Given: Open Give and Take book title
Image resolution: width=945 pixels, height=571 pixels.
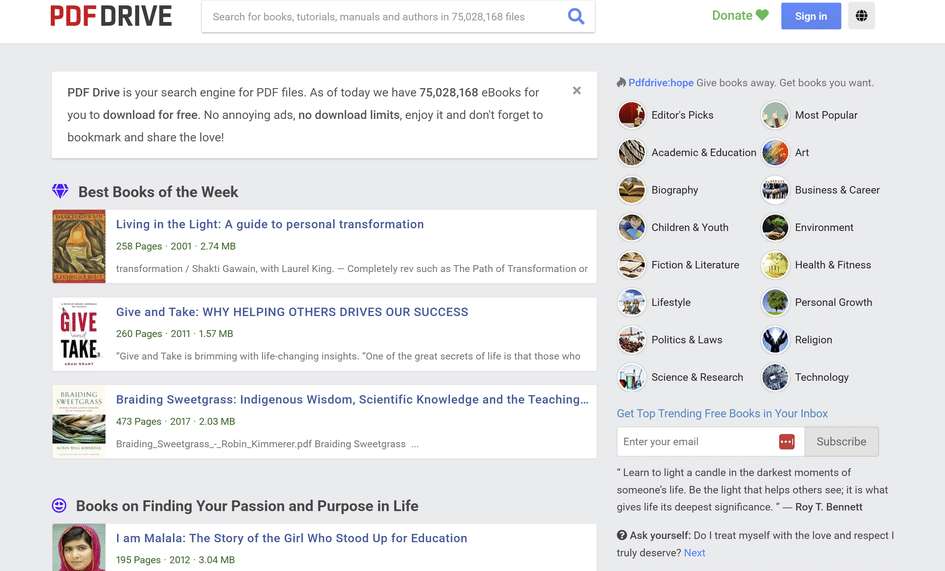Looking at the screenshot, I should 292,312.
